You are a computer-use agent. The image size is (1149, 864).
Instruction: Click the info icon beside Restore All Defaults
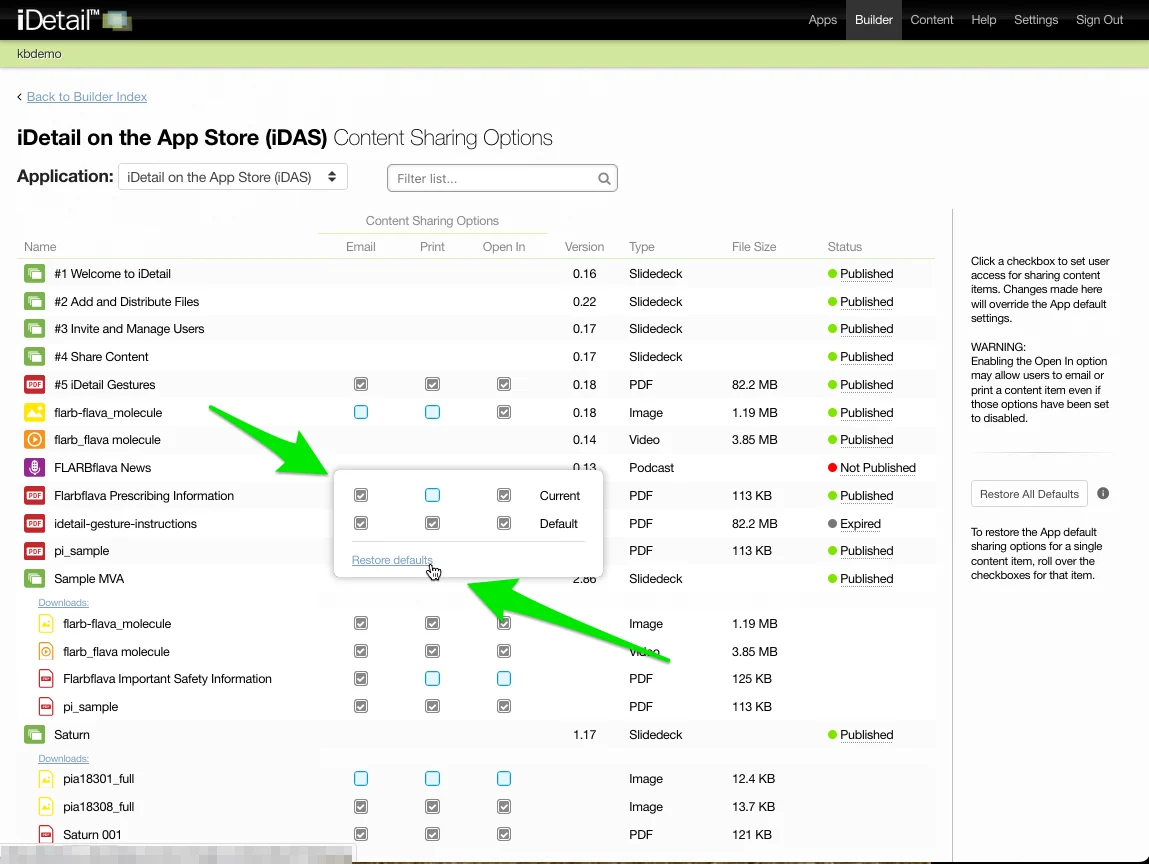tap(1103, 494)
